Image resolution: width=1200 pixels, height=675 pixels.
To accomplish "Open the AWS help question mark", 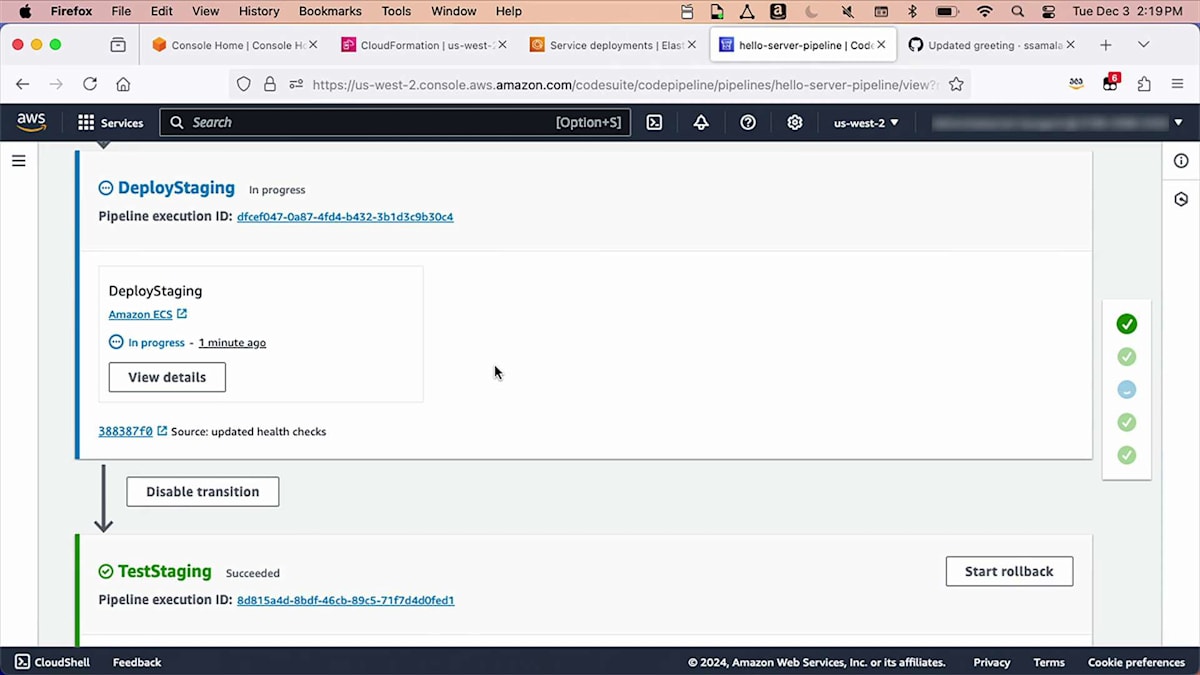I will coord(748,122).
